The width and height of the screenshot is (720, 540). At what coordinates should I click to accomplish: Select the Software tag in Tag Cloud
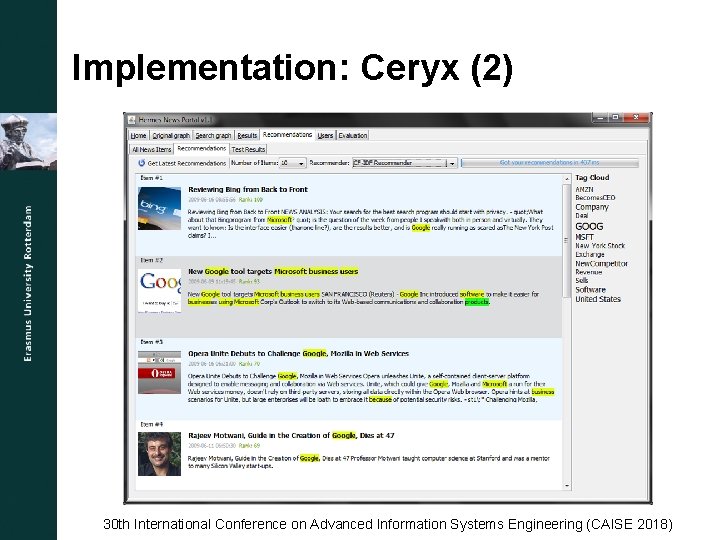(591, 290)
